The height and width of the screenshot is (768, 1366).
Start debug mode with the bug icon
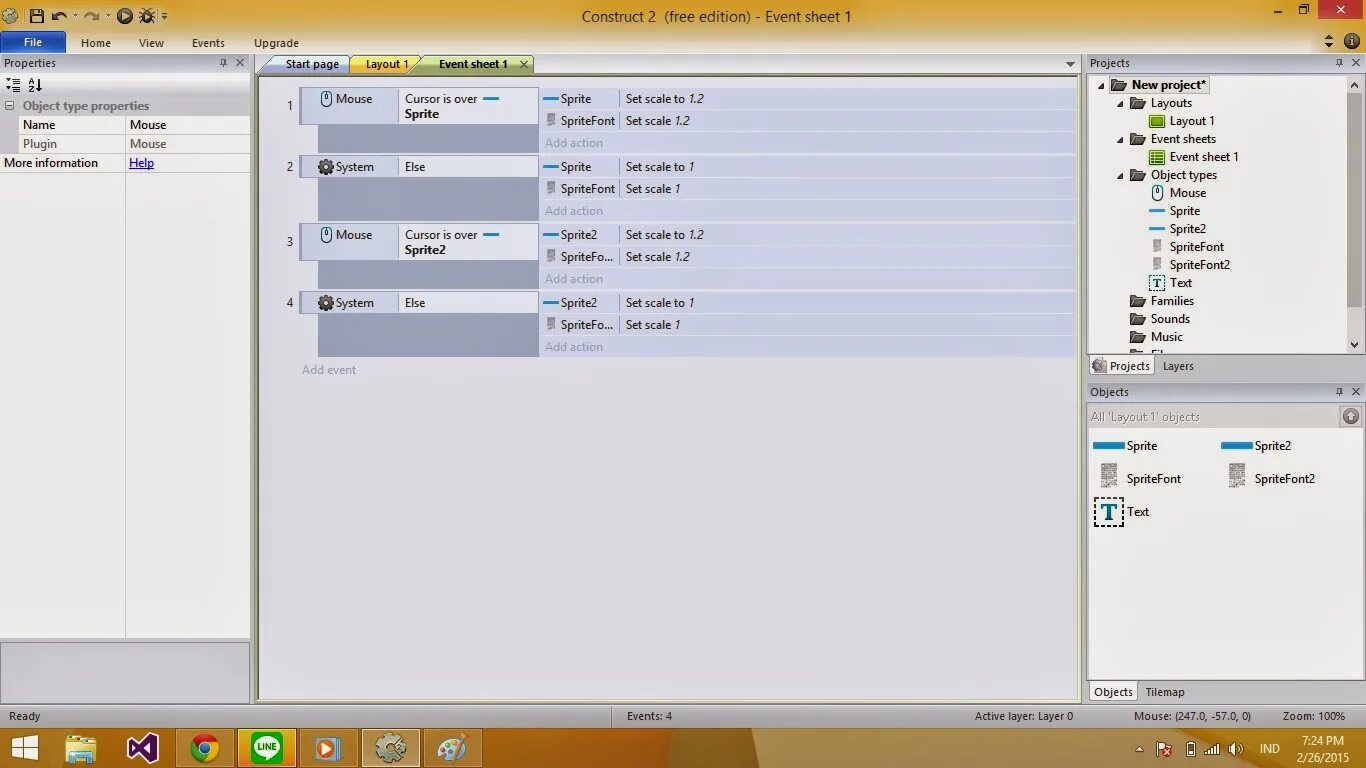[147, 16]
